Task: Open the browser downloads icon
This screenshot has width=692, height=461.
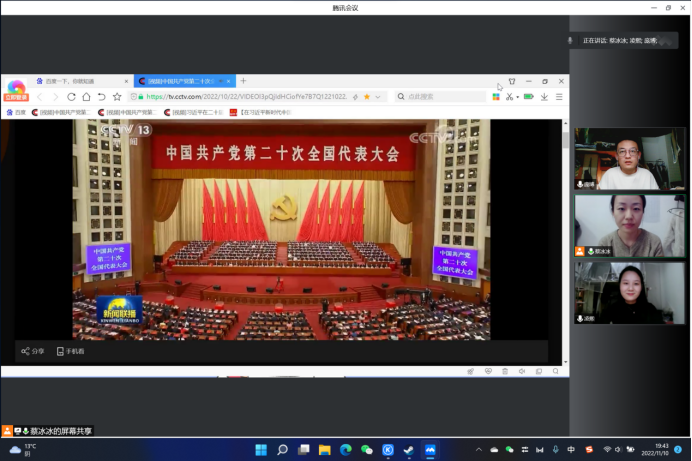Action: pyautogui.click(x=544, y=97)
